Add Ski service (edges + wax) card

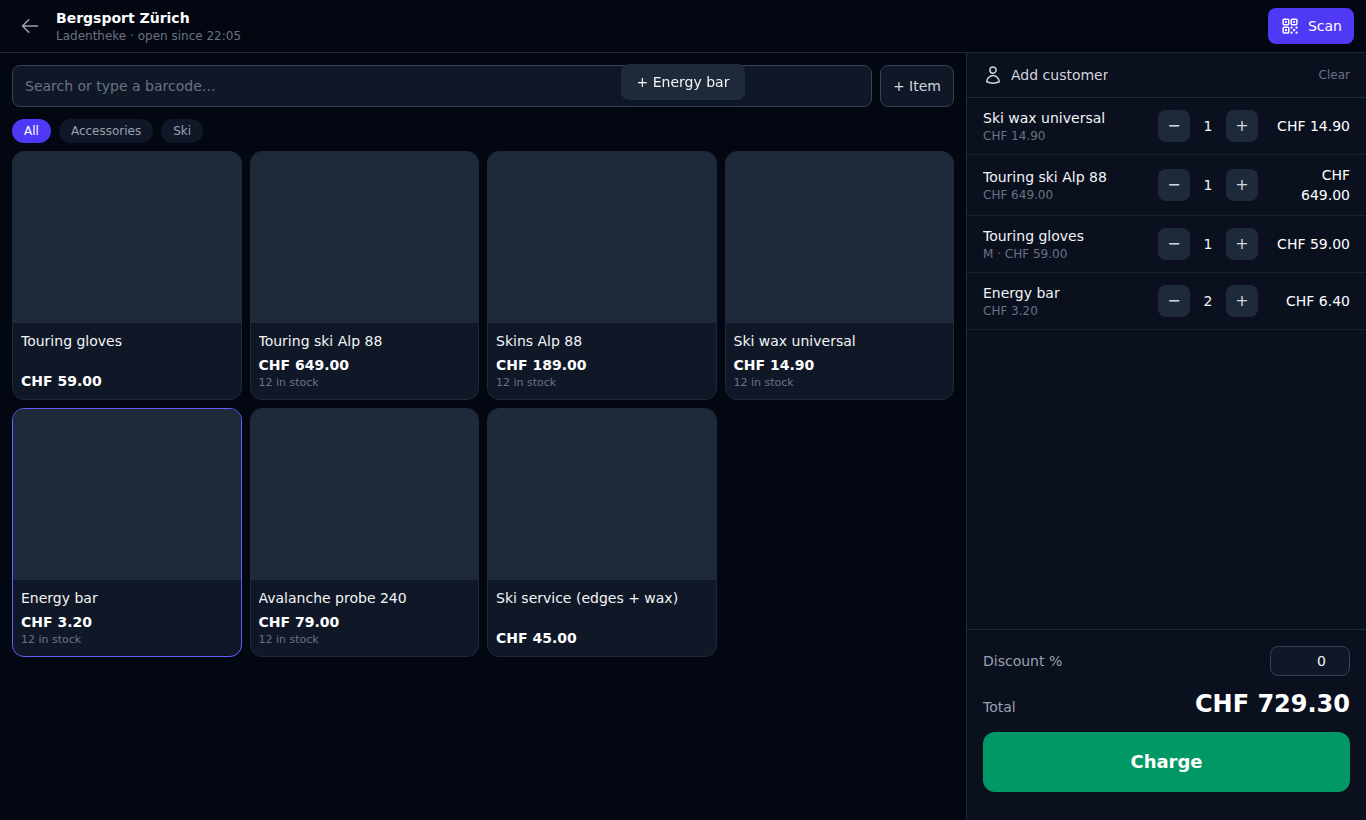602,532
